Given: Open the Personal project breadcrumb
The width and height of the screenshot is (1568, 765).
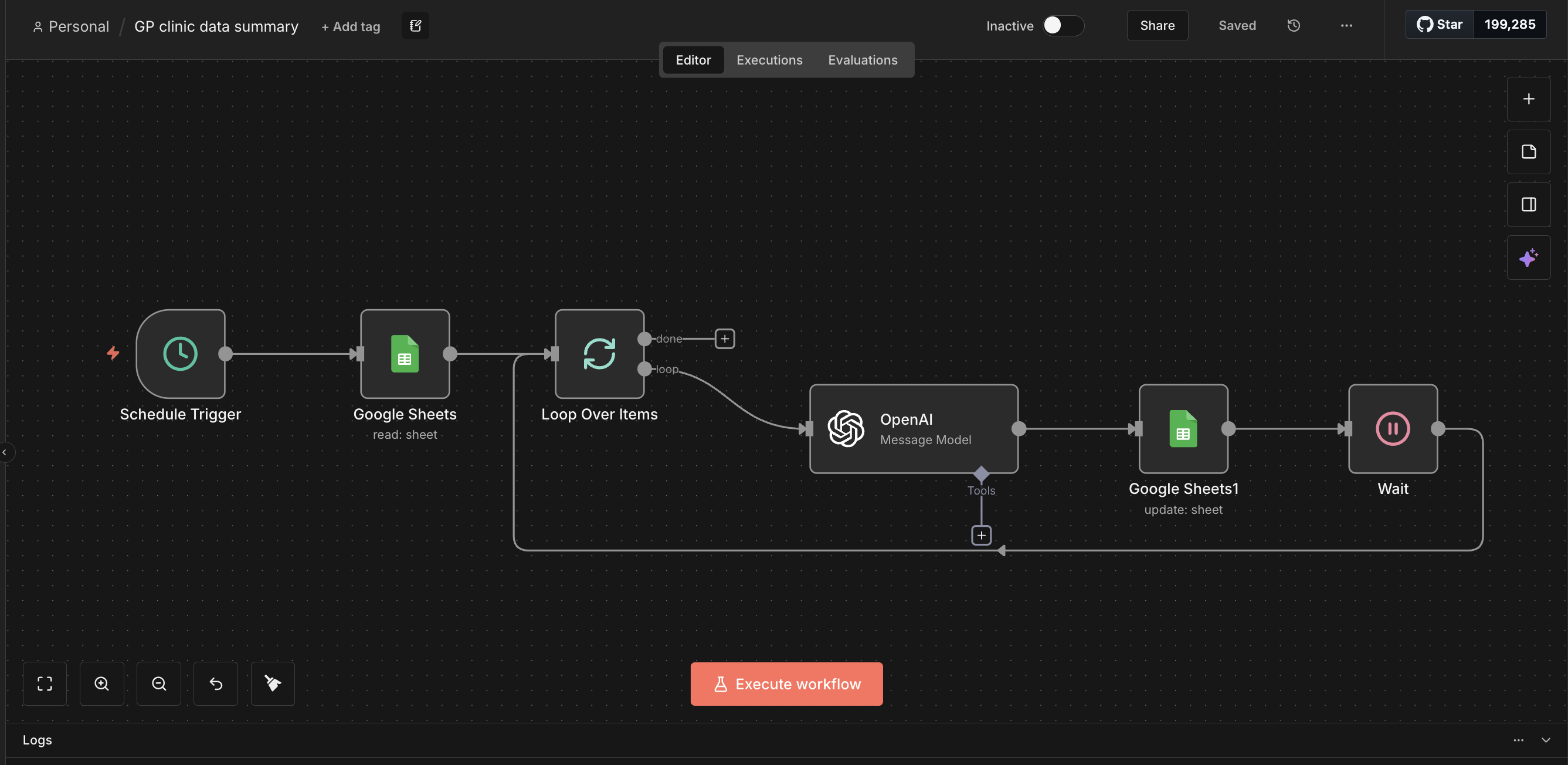Looking at the screenshot, I should 71,27.
